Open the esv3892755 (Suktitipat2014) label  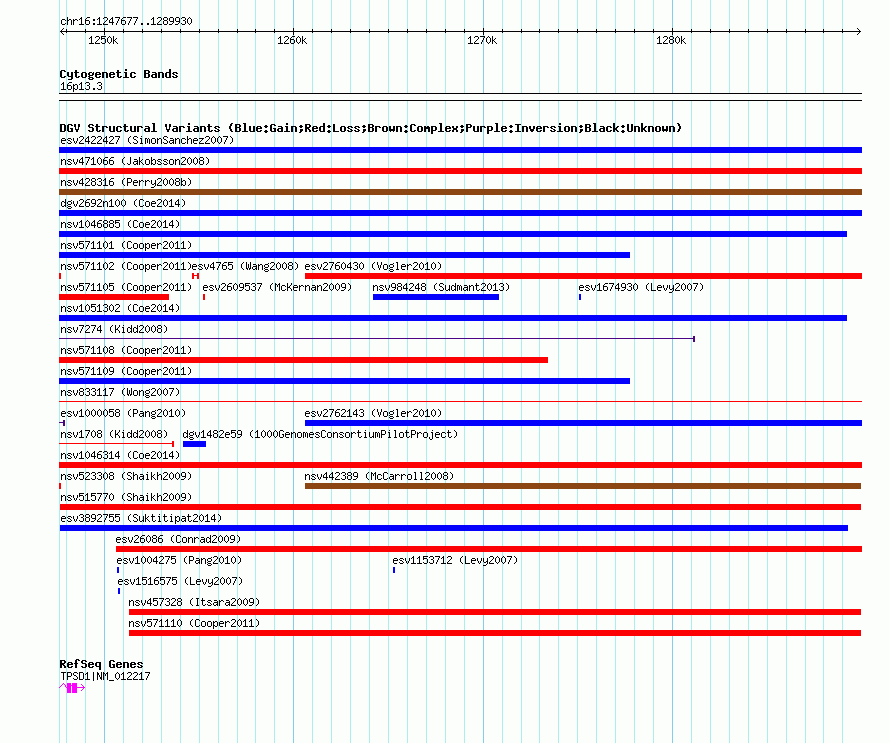tap(141, 518)
